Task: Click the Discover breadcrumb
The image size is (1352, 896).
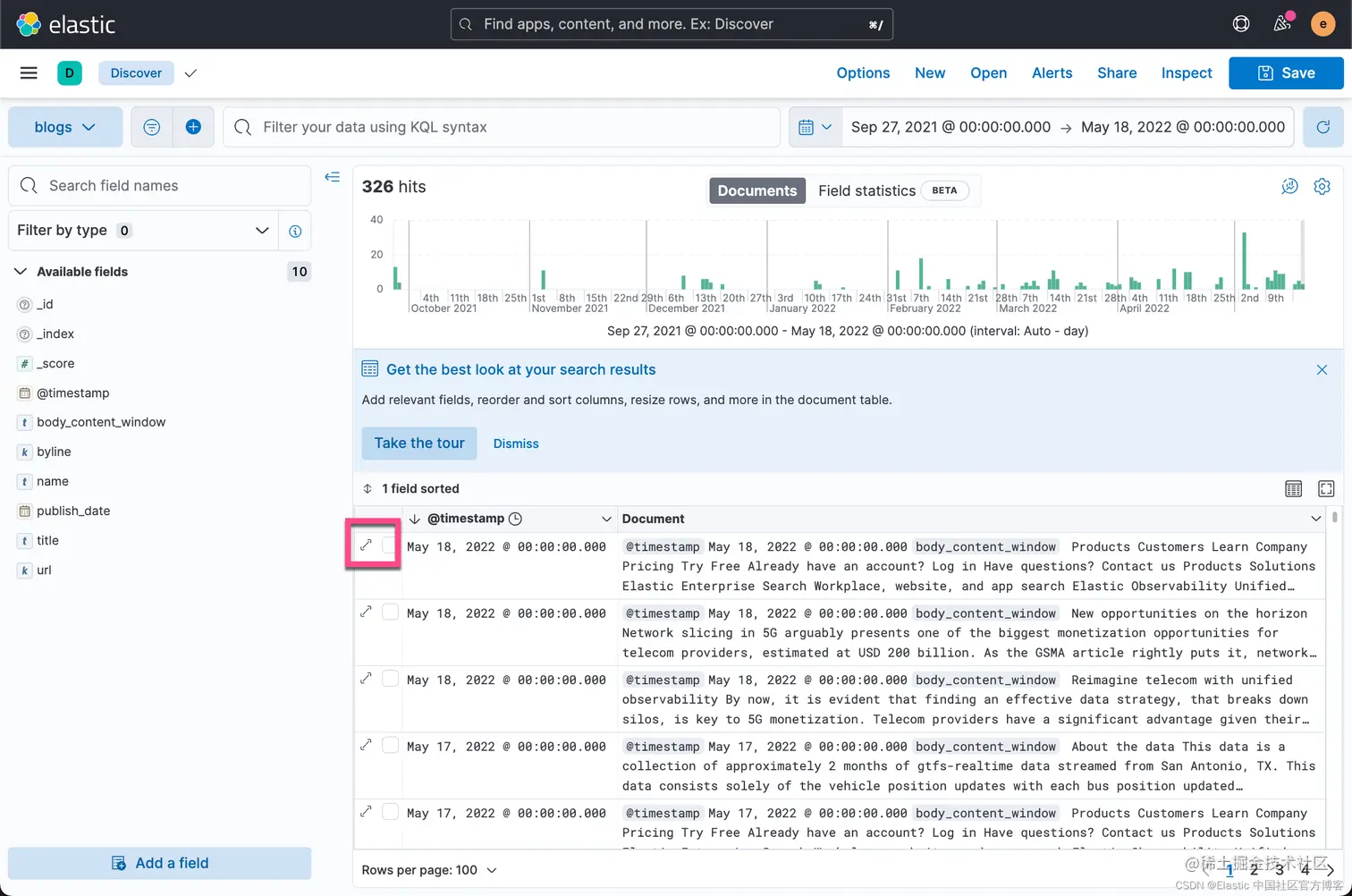Action: [x=136, y=73]
